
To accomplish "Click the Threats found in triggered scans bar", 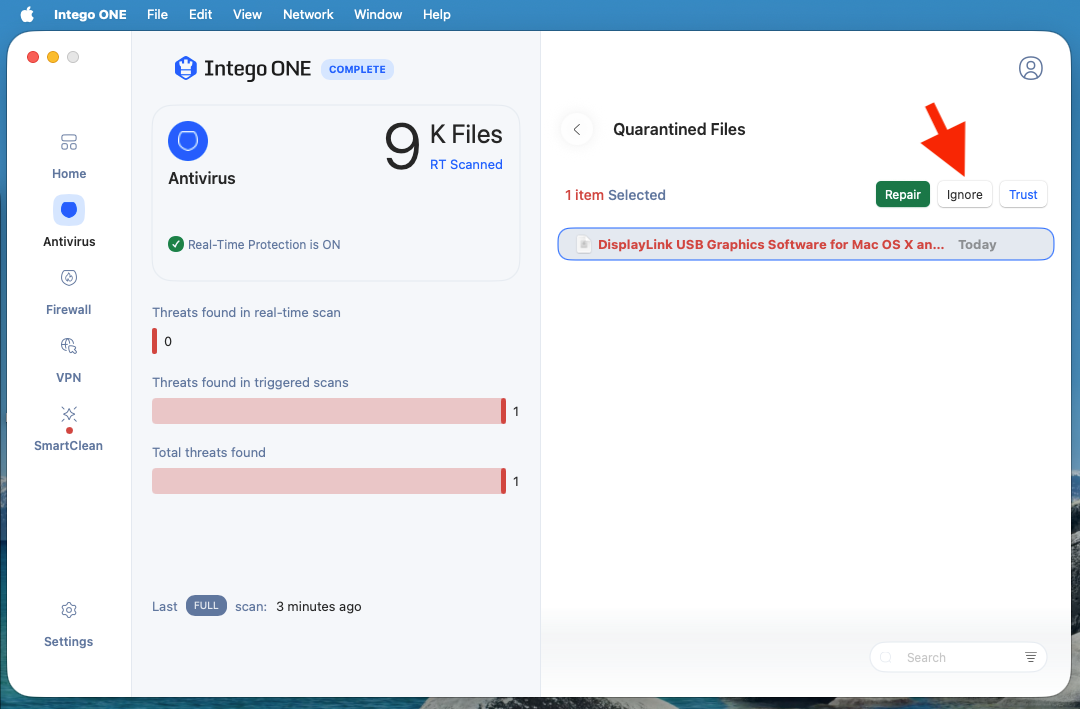I will click(x=329, y=411).
